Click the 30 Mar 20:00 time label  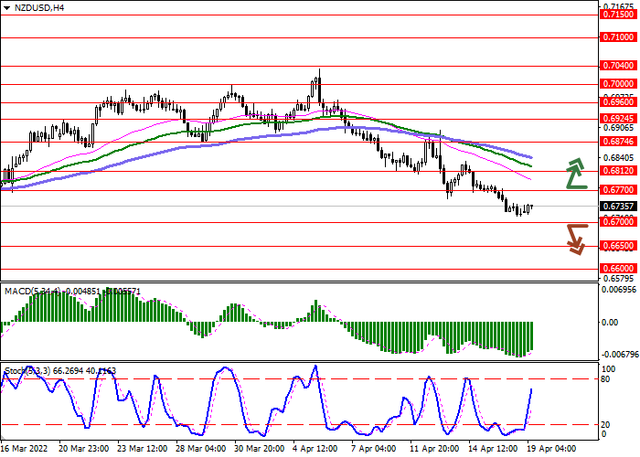click(260, 449)
